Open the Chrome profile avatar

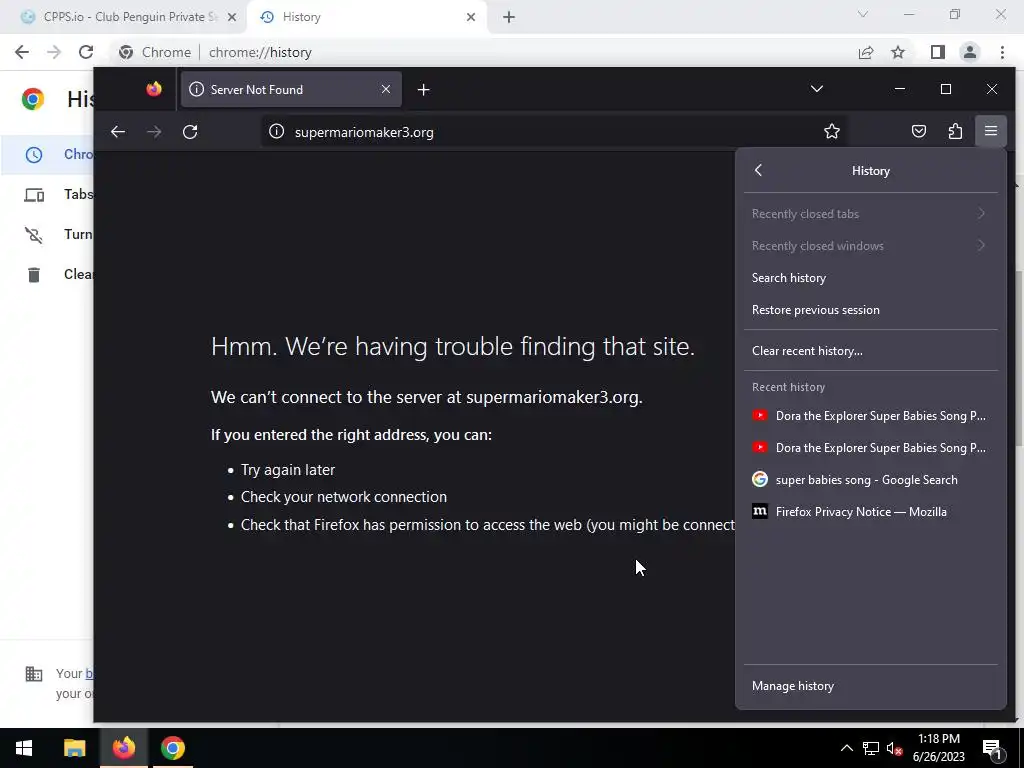pos(970,52)
